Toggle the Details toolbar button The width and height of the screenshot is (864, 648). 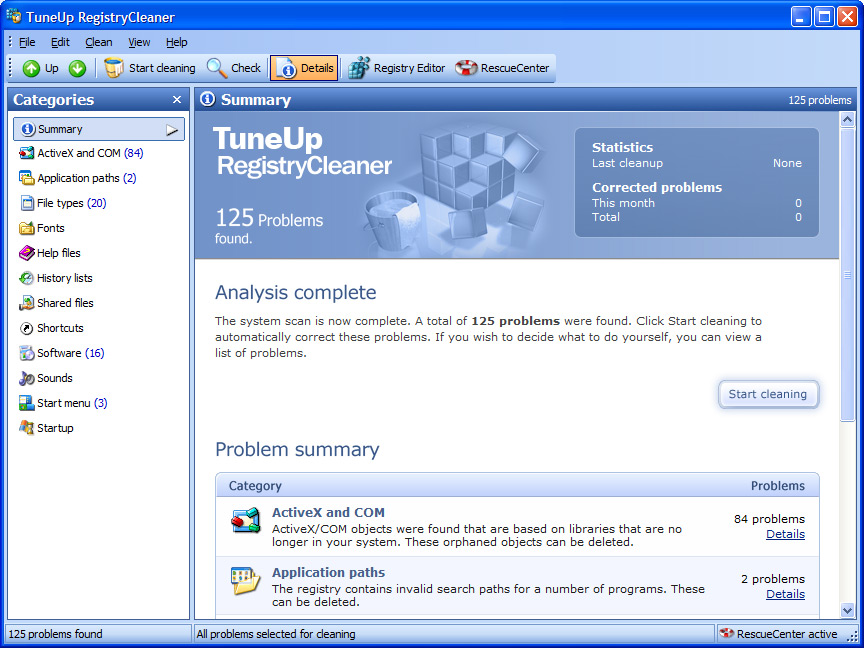tap(304, 68)
